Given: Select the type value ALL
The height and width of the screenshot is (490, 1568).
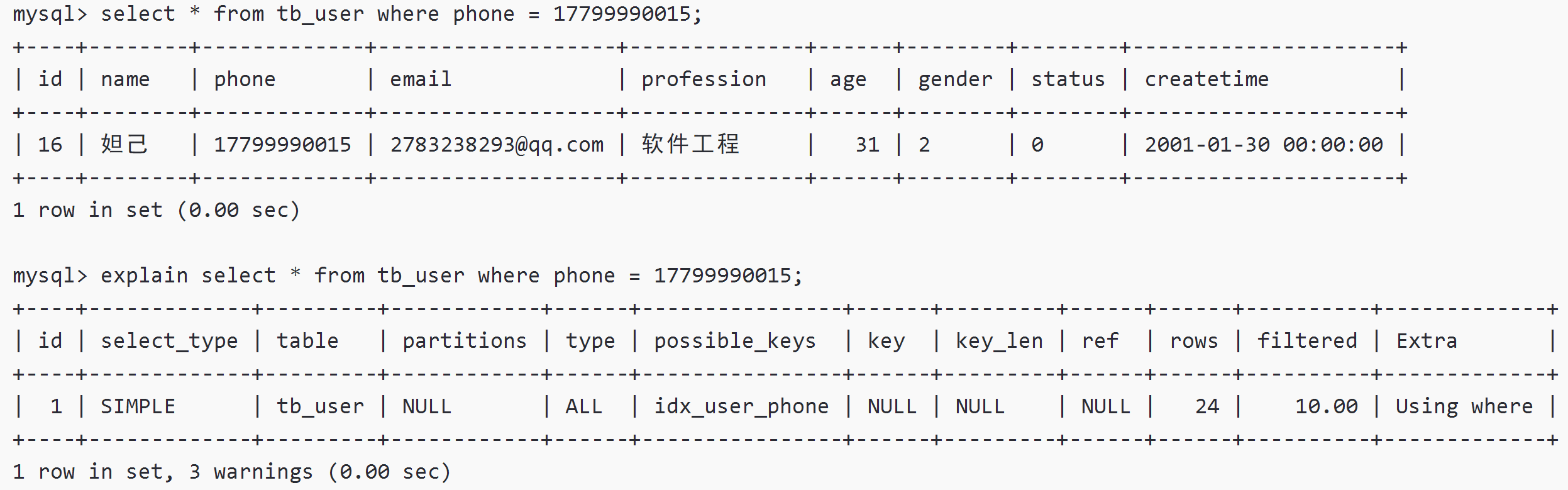Looking at the screenshot, I should [x=584, y=406].
